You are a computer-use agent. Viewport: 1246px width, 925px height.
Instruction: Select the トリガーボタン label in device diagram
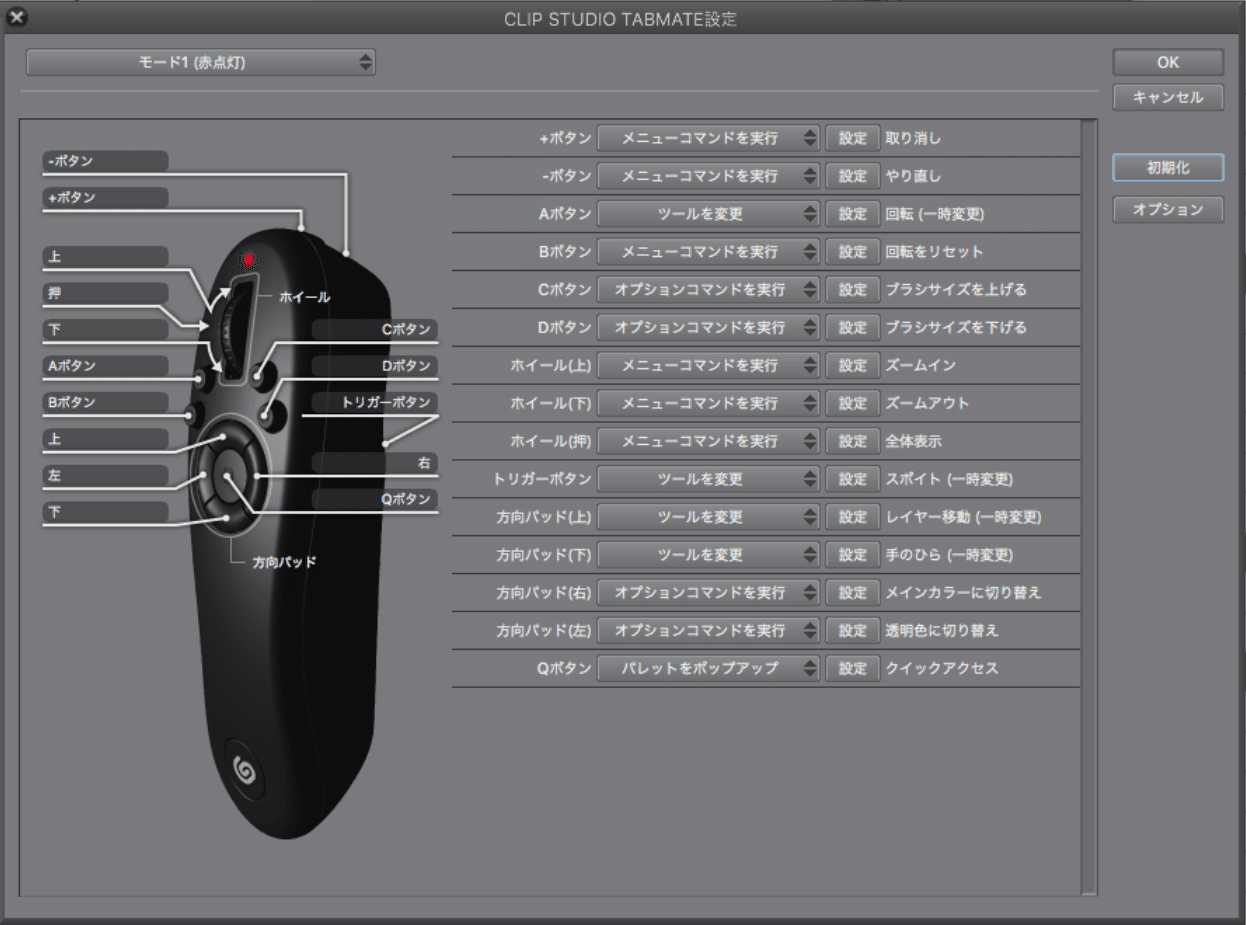pos(375,402)
